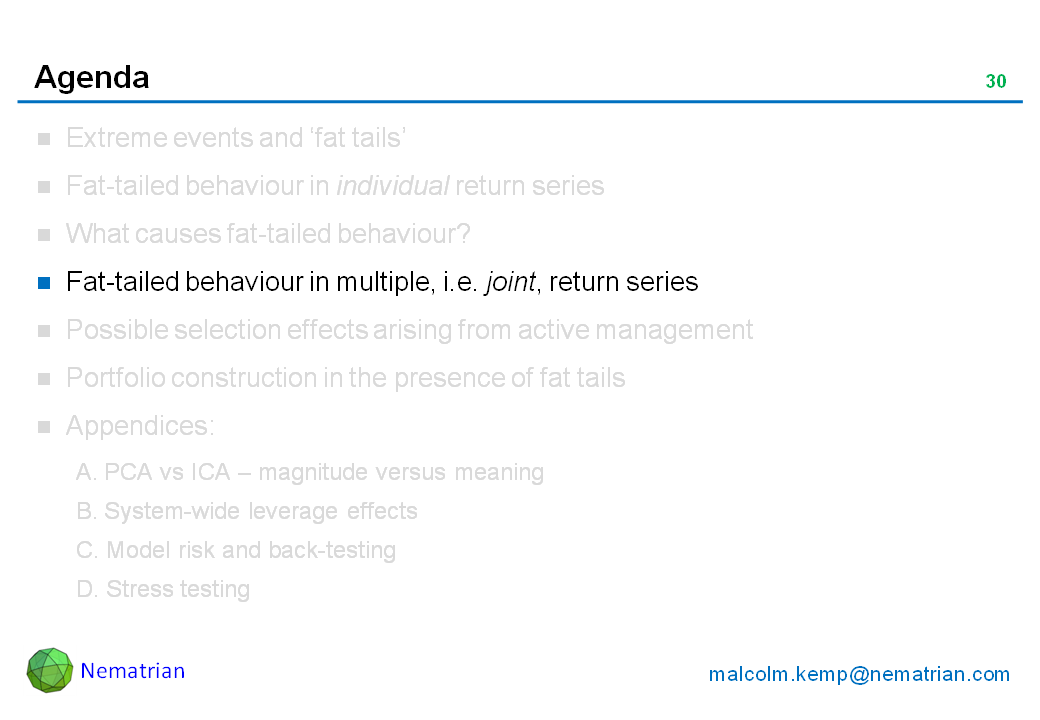Viewport: 1040px width, 720px height.
Task: Click the grey bullet beside 'Extreme events'
Action: [44, 139]
